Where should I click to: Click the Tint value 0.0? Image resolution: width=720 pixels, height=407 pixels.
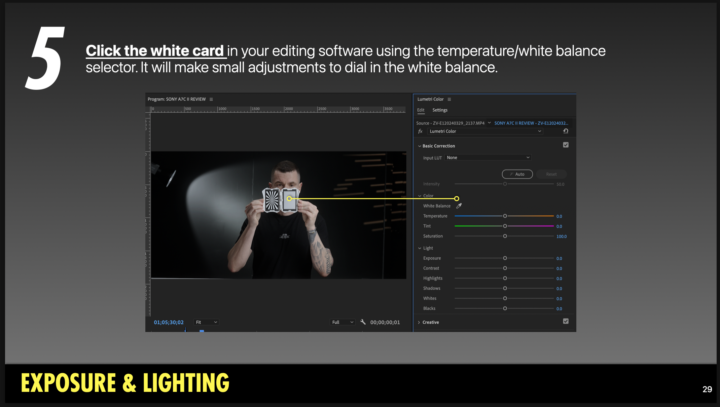pyautogui.click(x=559, y=226)
